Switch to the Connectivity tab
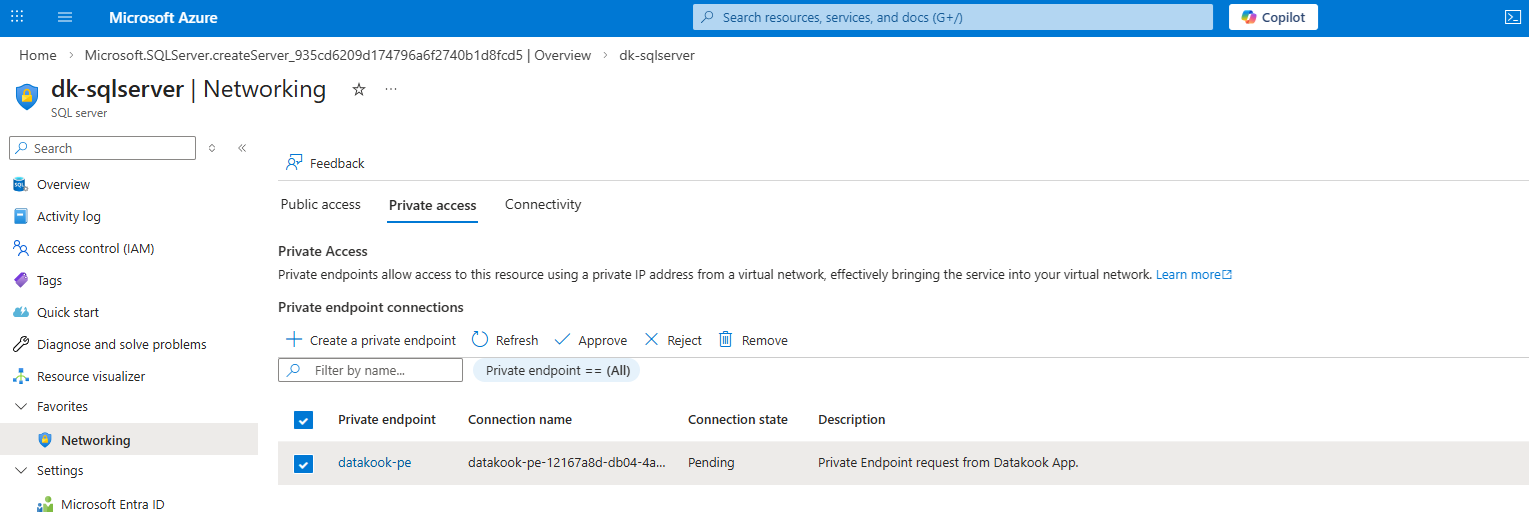The width and height of the screenshot is (1529, 527). 543,204
